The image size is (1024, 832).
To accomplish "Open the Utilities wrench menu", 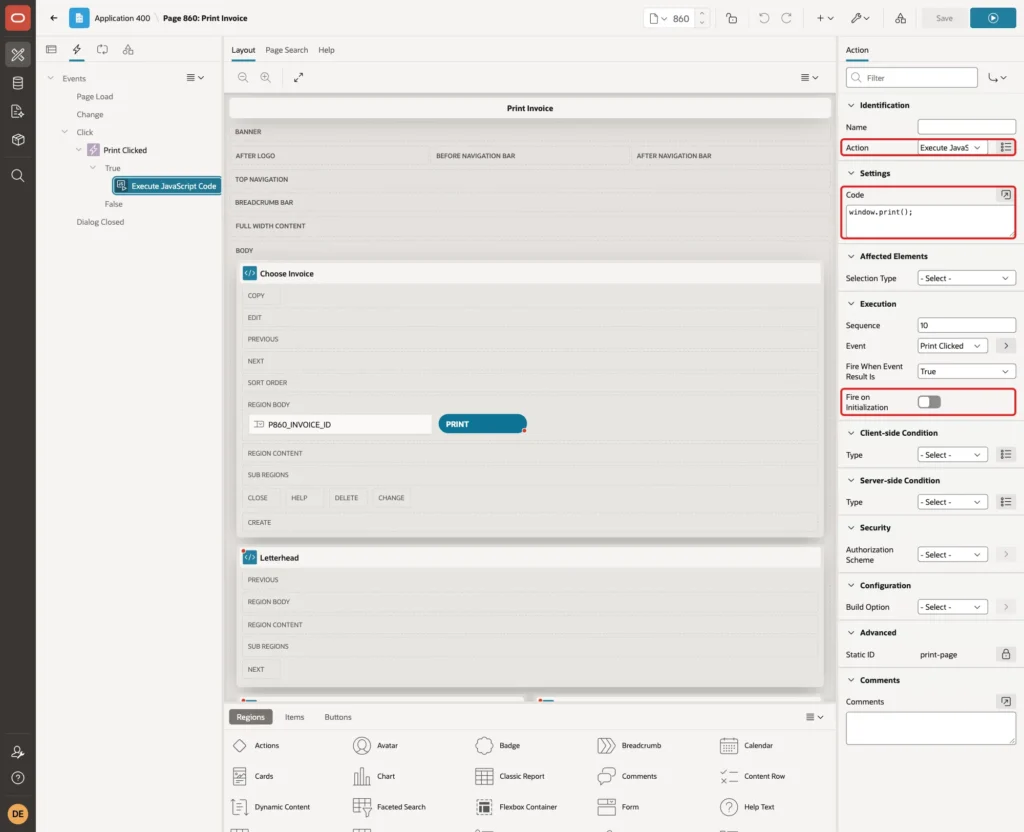I will [859, 18].
